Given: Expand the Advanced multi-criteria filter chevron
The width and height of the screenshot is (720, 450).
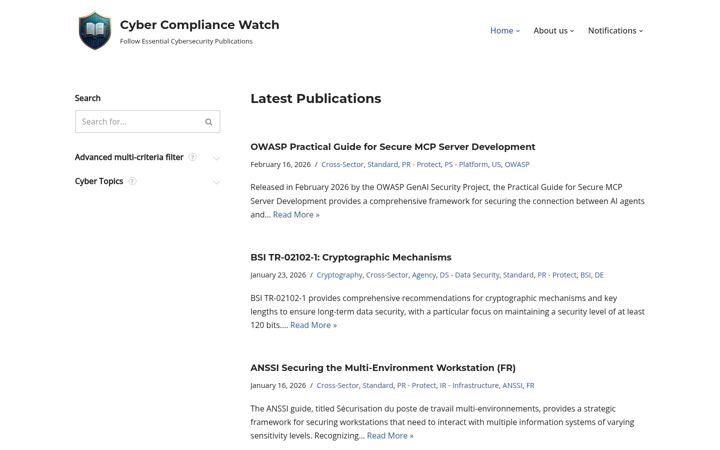Looking at the screenshot, I should (216, 158).
